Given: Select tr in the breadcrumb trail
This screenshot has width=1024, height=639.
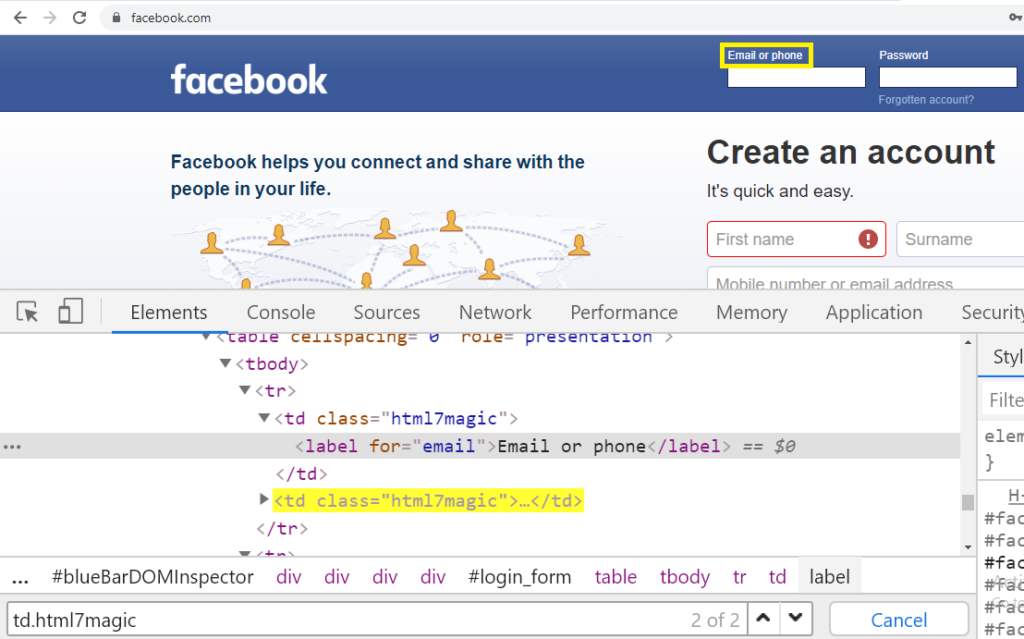Looking at the screenshot, I should tap(739, 577).
